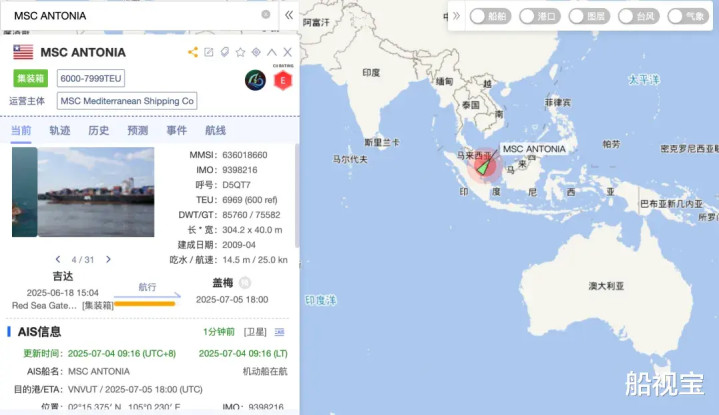Click the round dark wave logo badge

(255, 80)
